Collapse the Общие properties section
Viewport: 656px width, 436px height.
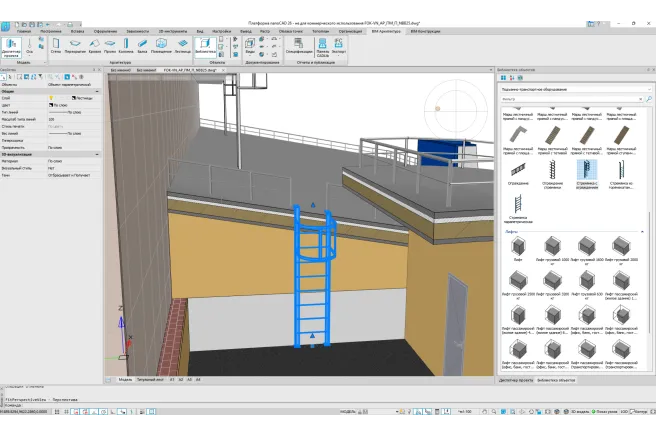(97, 91)
